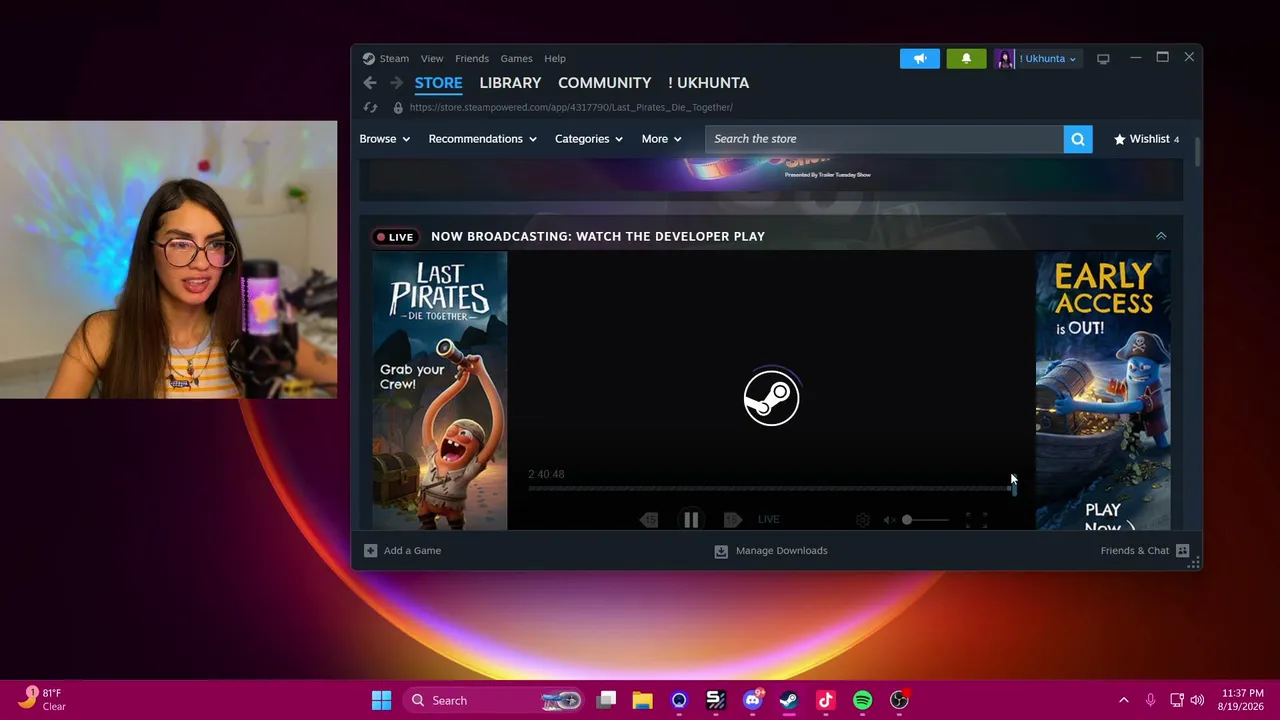Open Task View on the taskbar
The width and height of the screenshot is (1280, 720).
click(606, 700)
